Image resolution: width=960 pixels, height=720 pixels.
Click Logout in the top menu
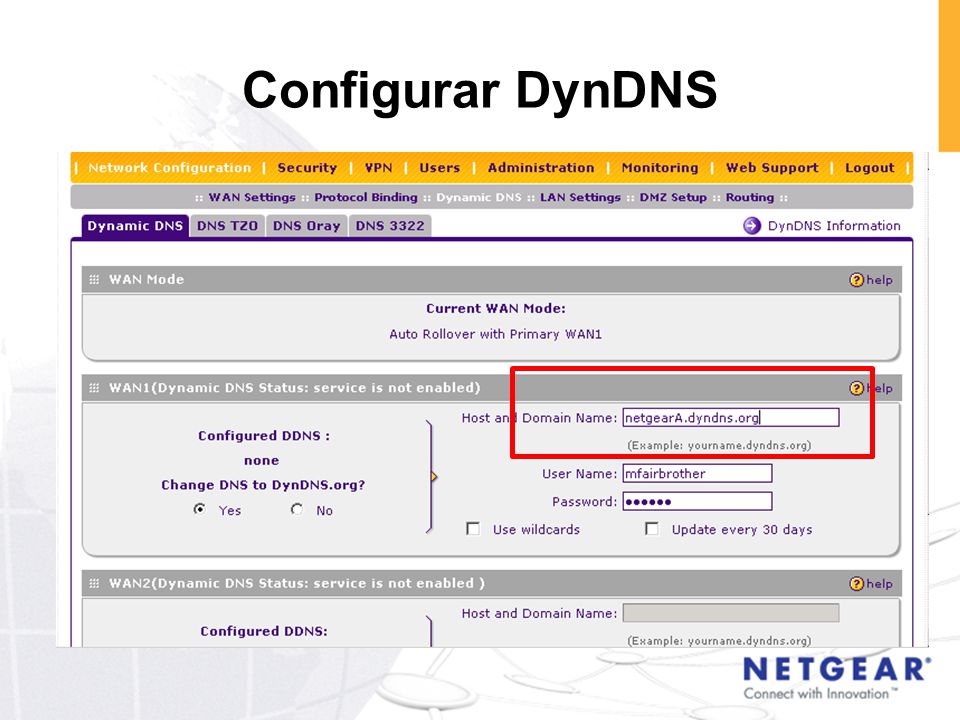point(869,168)
